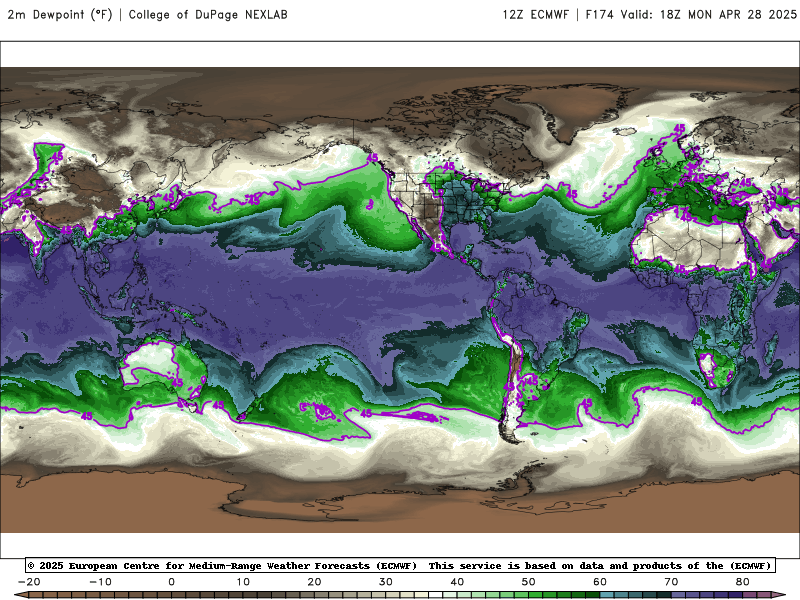Click the '2m Dewpoint (°F)' title text

pyautogui.click(x=60, y=14)
